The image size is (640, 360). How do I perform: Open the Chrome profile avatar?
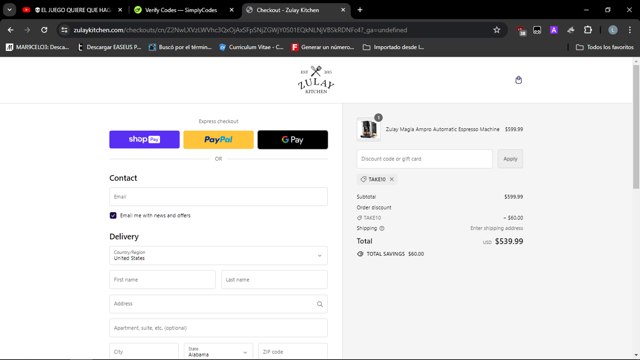click(x=613, y=30)
